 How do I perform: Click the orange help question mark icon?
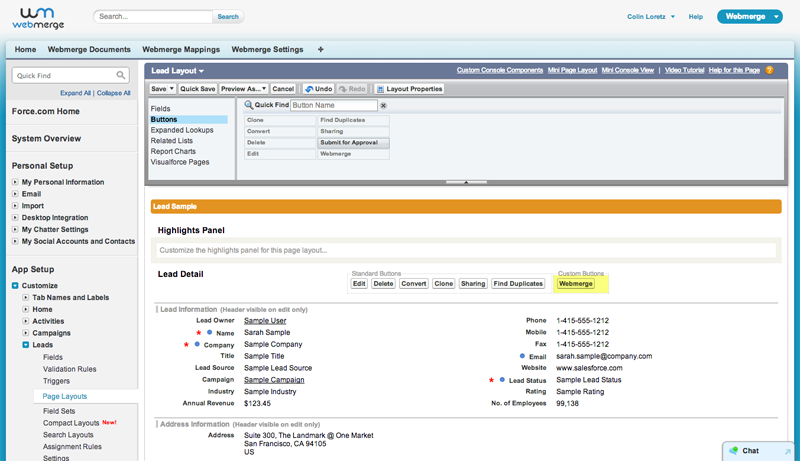pos(769,70)
